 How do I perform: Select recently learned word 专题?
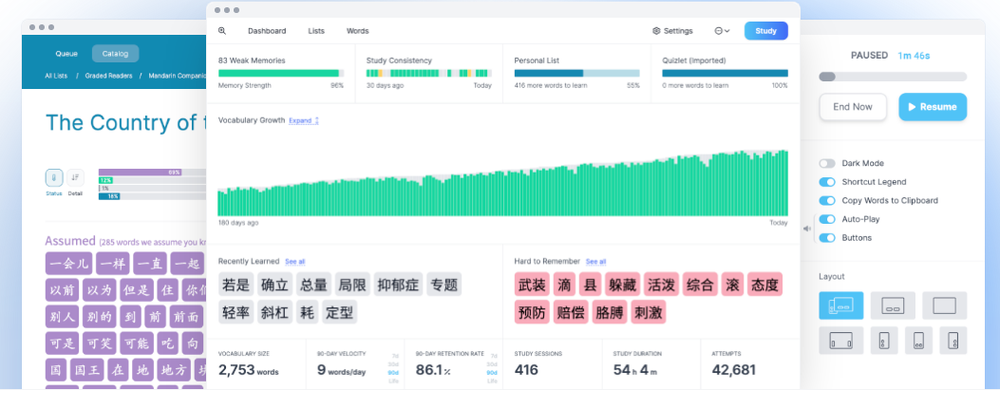(443, 284)
